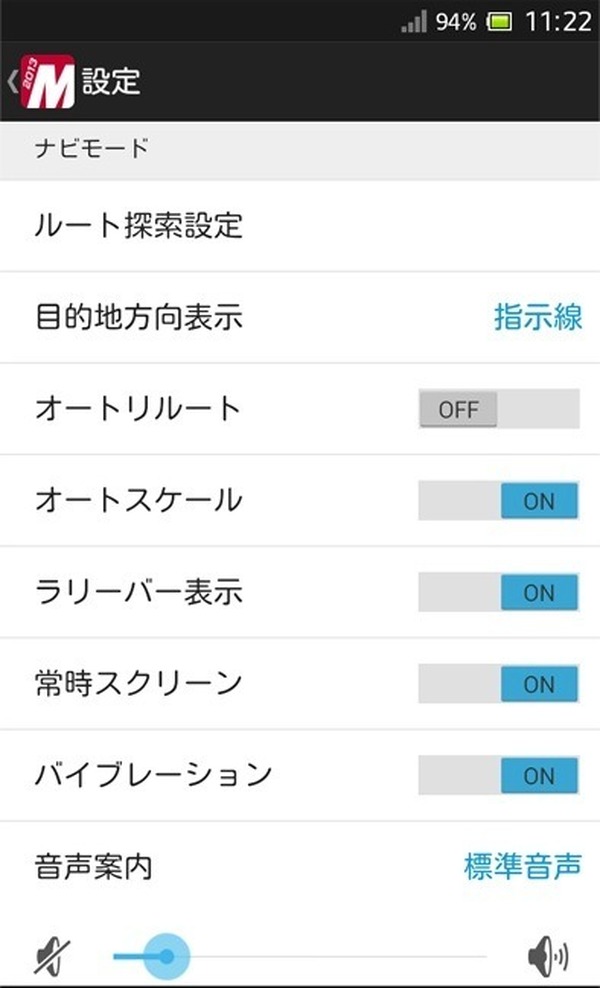Tap the loud speaker volume icon

pos(547,957)
